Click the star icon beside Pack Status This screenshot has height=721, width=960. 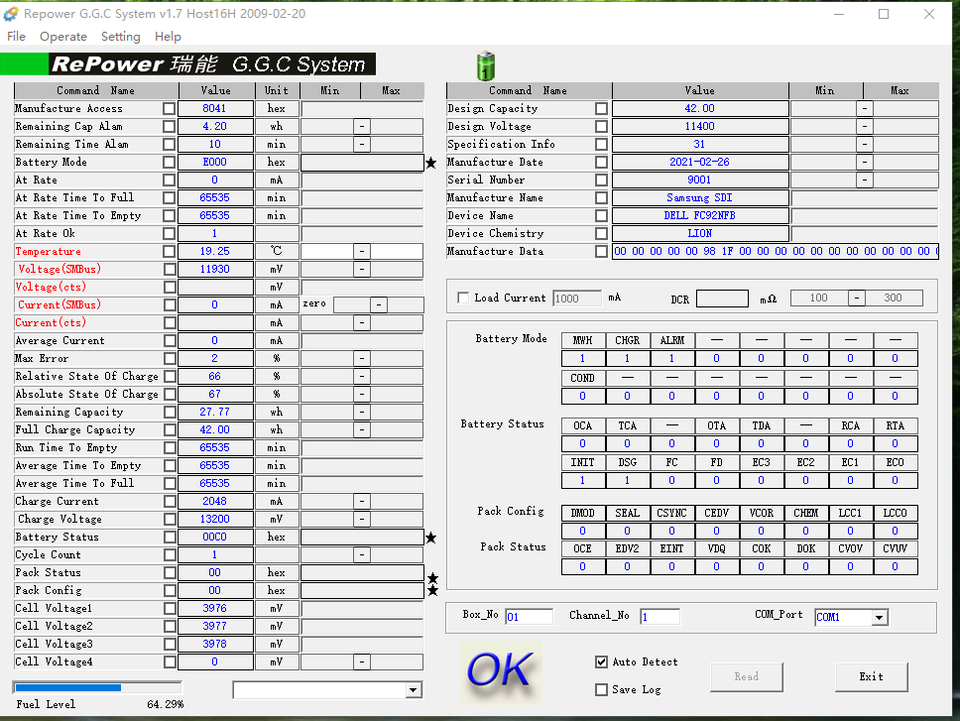coord(433,577)
